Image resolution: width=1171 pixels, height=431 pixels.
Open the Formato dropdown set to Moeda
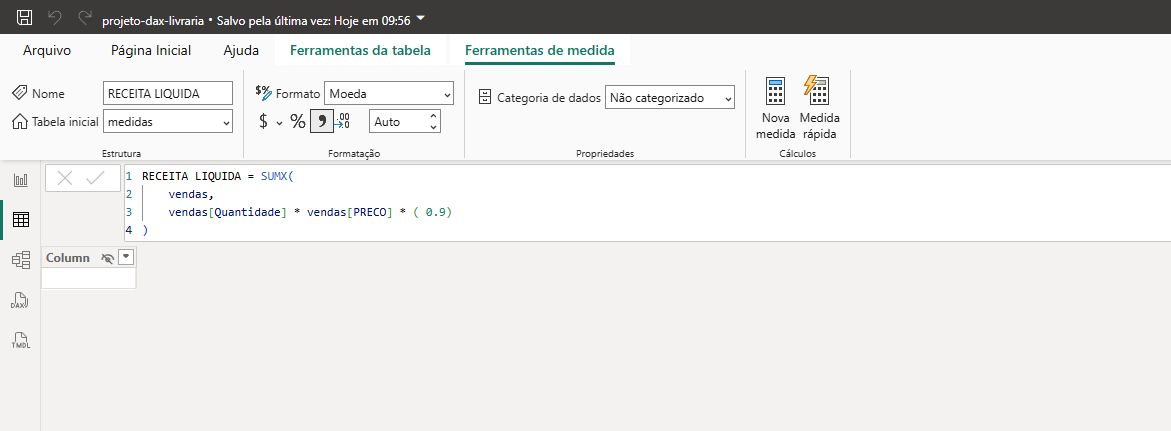(388, 93)
